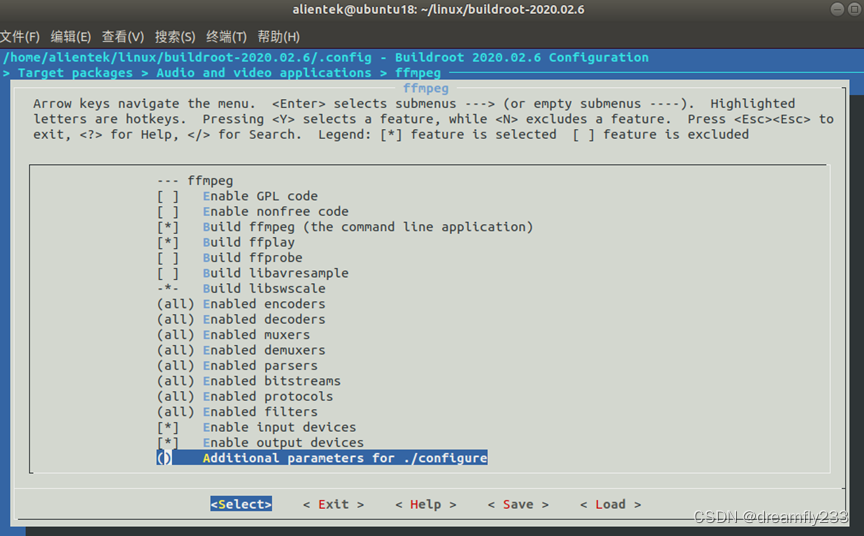Edit Enabled parsers value

[237, 366]
